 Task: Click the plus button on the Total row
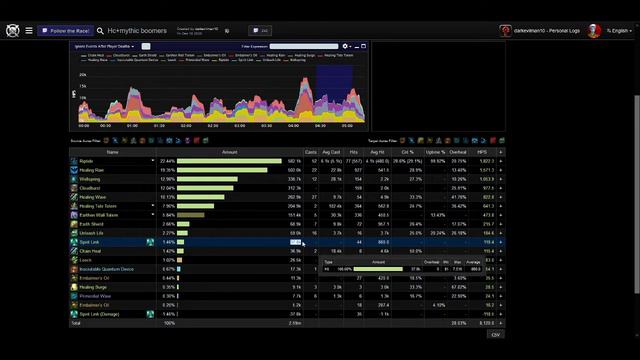point(501,323)
